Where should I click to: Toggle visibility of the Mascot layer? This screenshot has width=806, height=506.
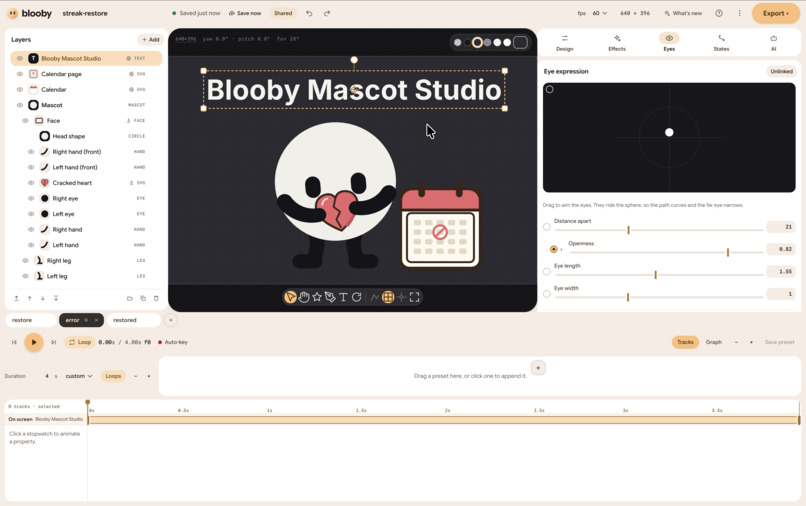click(x=20, y=105)
